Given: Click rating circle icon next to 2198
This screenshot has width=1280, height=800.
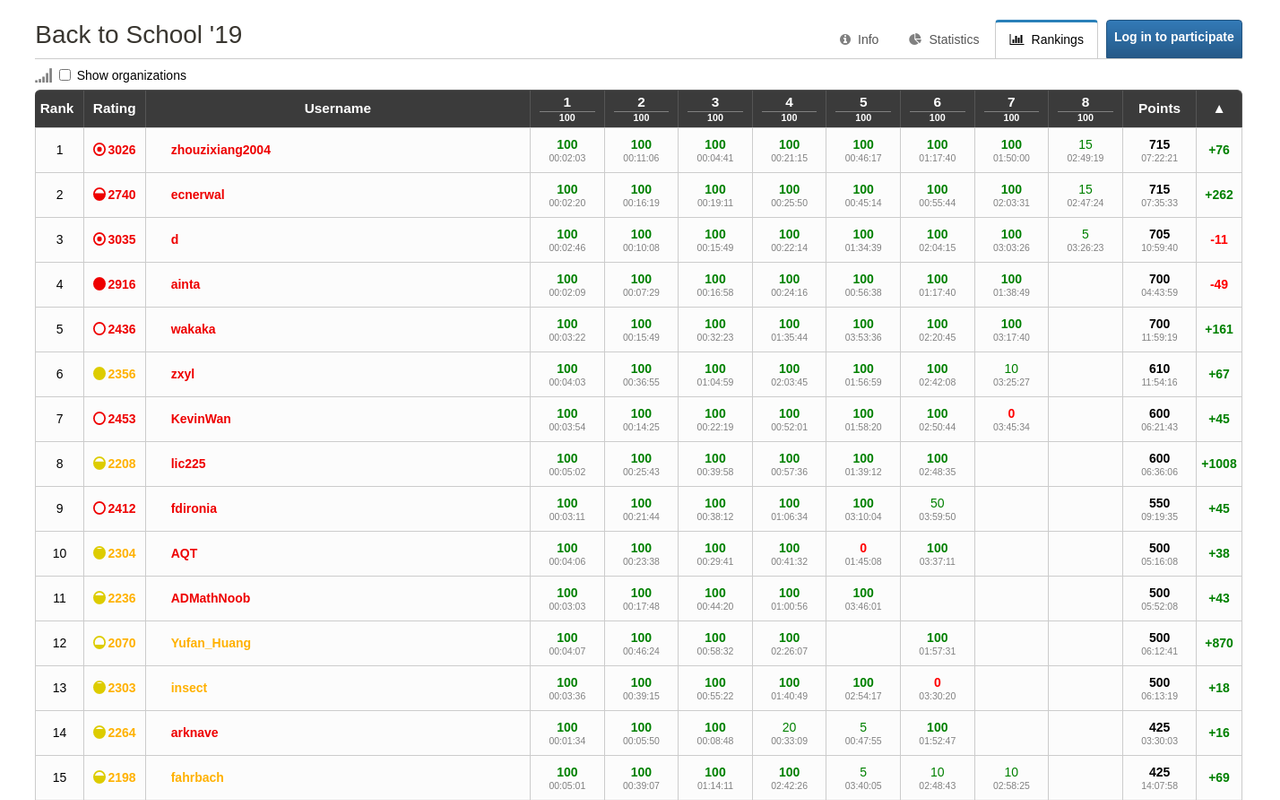Looking at the screenshot, I should [99, 777].
